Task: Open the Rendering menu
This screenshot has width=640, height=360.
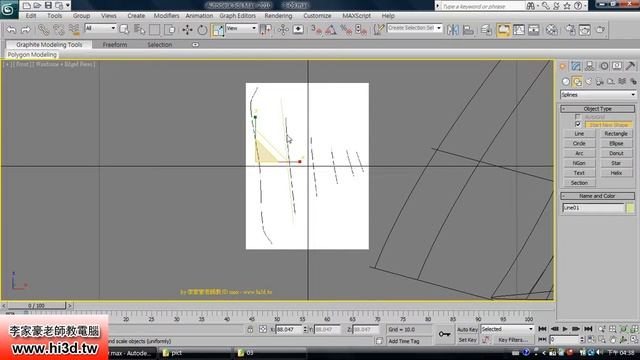Action: 278,16
